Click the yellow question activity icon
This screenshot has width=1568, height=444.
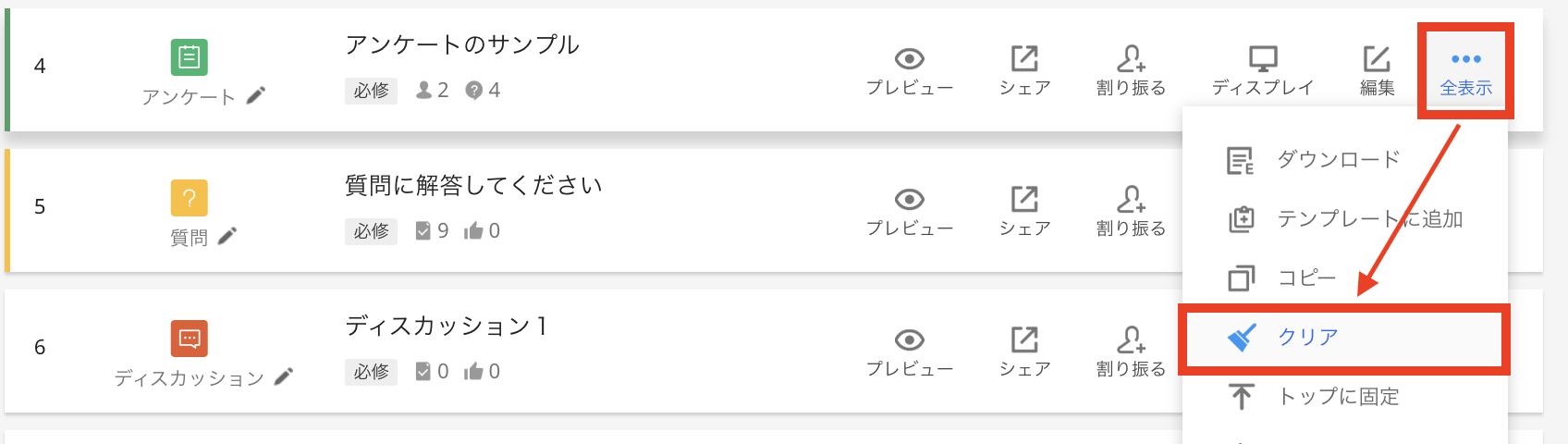point(189,198)
